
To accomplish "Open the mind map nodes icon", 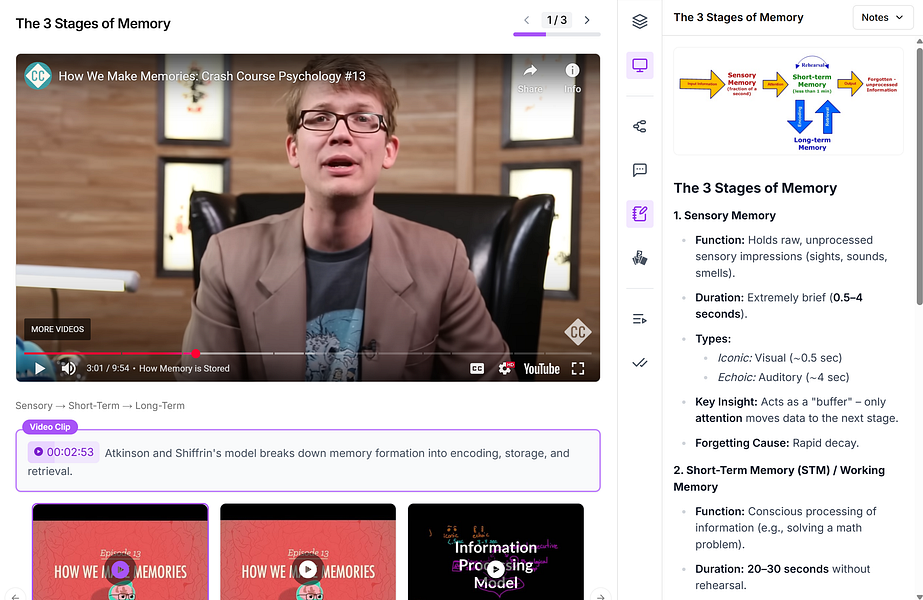I will tap(640, 126).
